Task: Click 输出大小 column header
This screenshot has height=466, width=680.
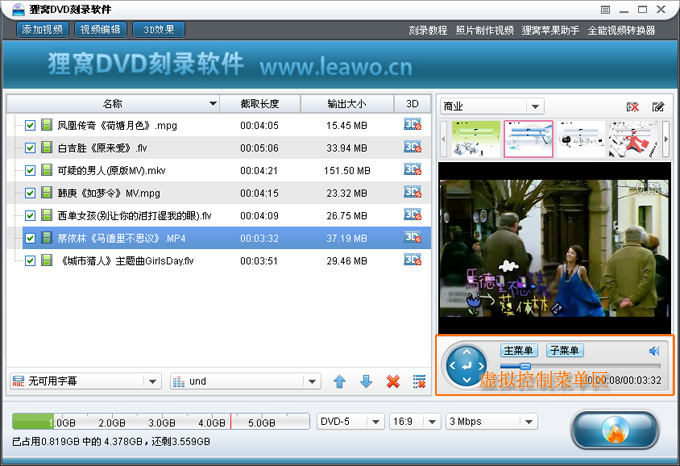Action: click(x=347, y=104)
